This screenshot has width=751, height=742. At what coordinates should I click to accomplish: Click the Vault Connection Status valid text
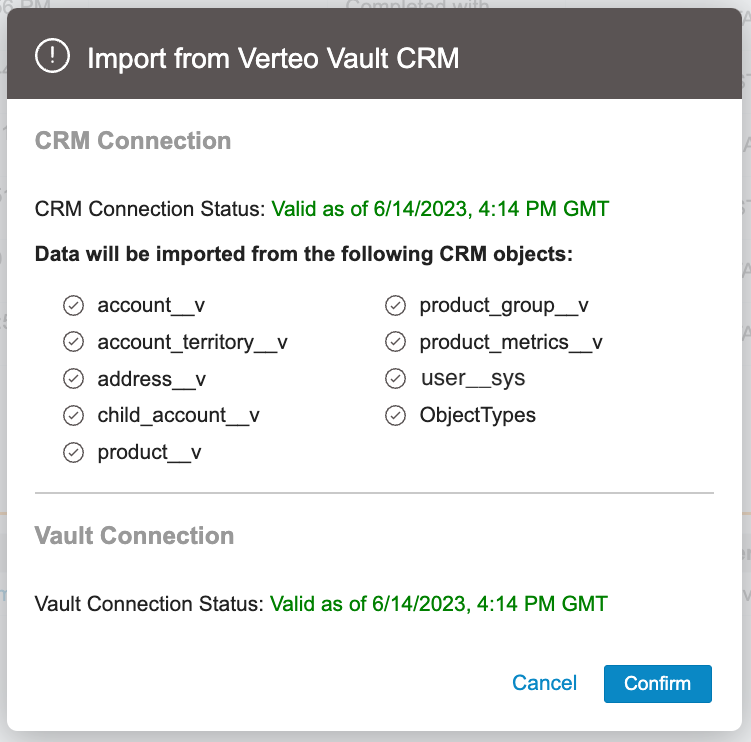tap(440, 604)
